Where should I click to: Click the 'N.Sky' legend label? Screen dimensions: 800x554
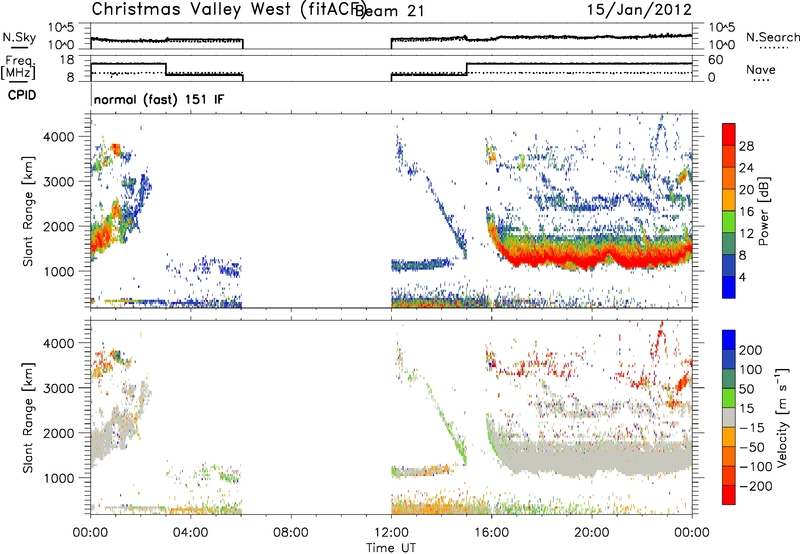click(19, 37)
